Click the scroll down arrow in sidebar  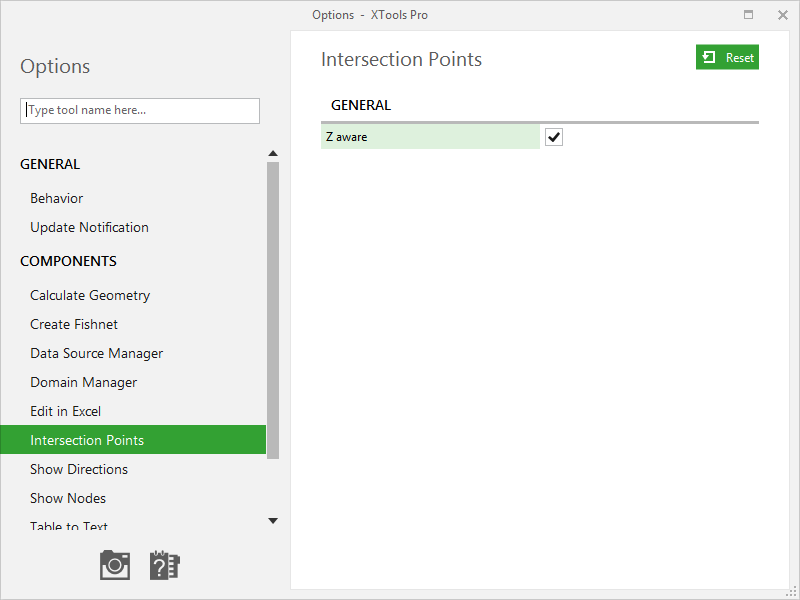[273, 520]
